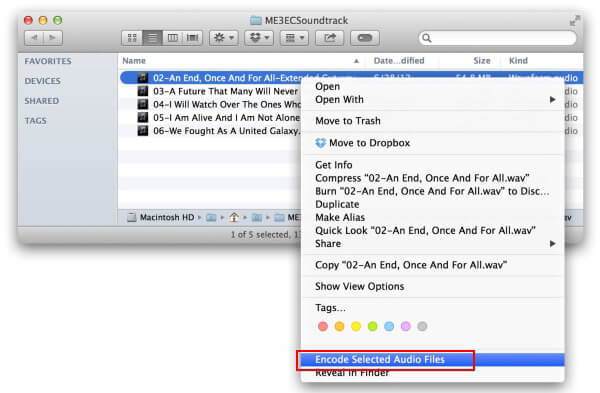Go back with the Finder back arrow

pos(34,38)
